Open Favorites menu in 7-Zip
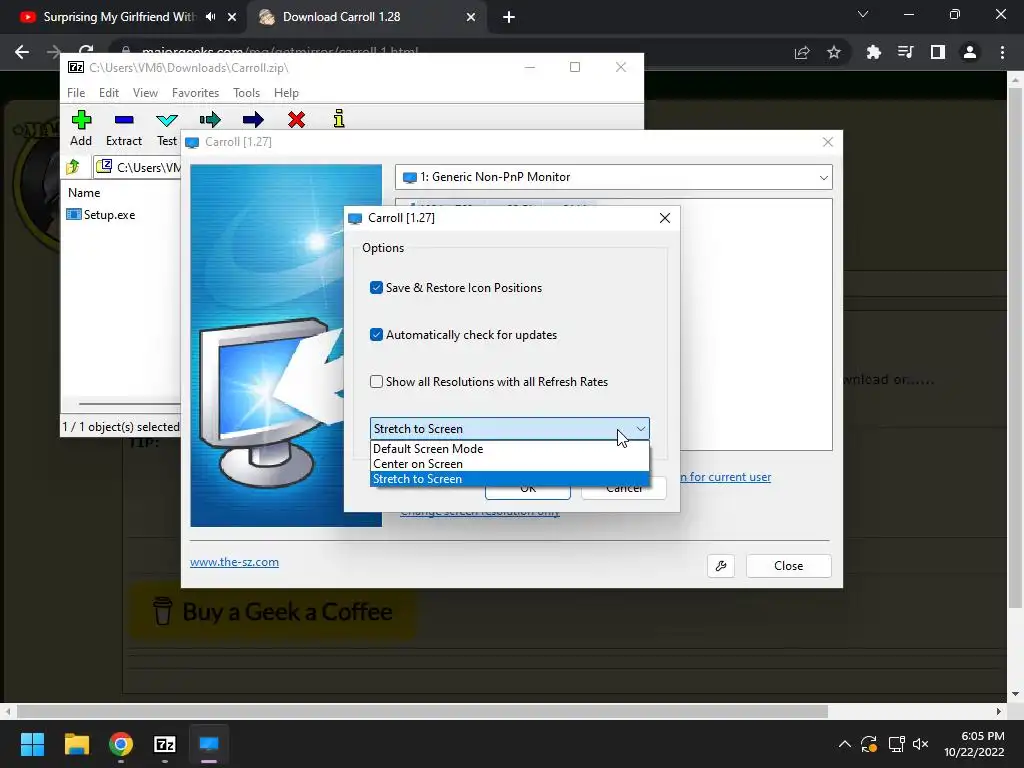Image resolution: width=1024 pixels, height=768 pixels. (x=195, y=93)
